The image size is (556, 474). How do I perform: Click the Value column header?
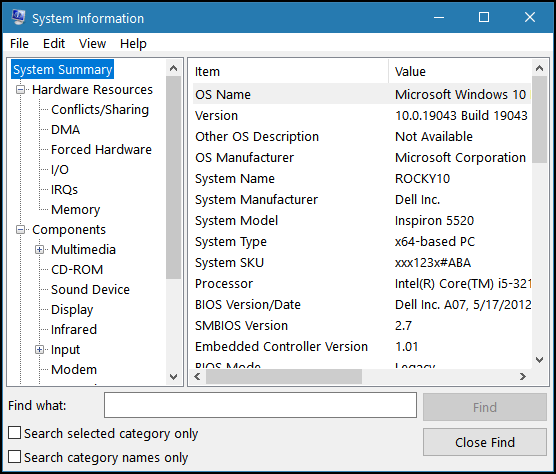coord(460,71)
